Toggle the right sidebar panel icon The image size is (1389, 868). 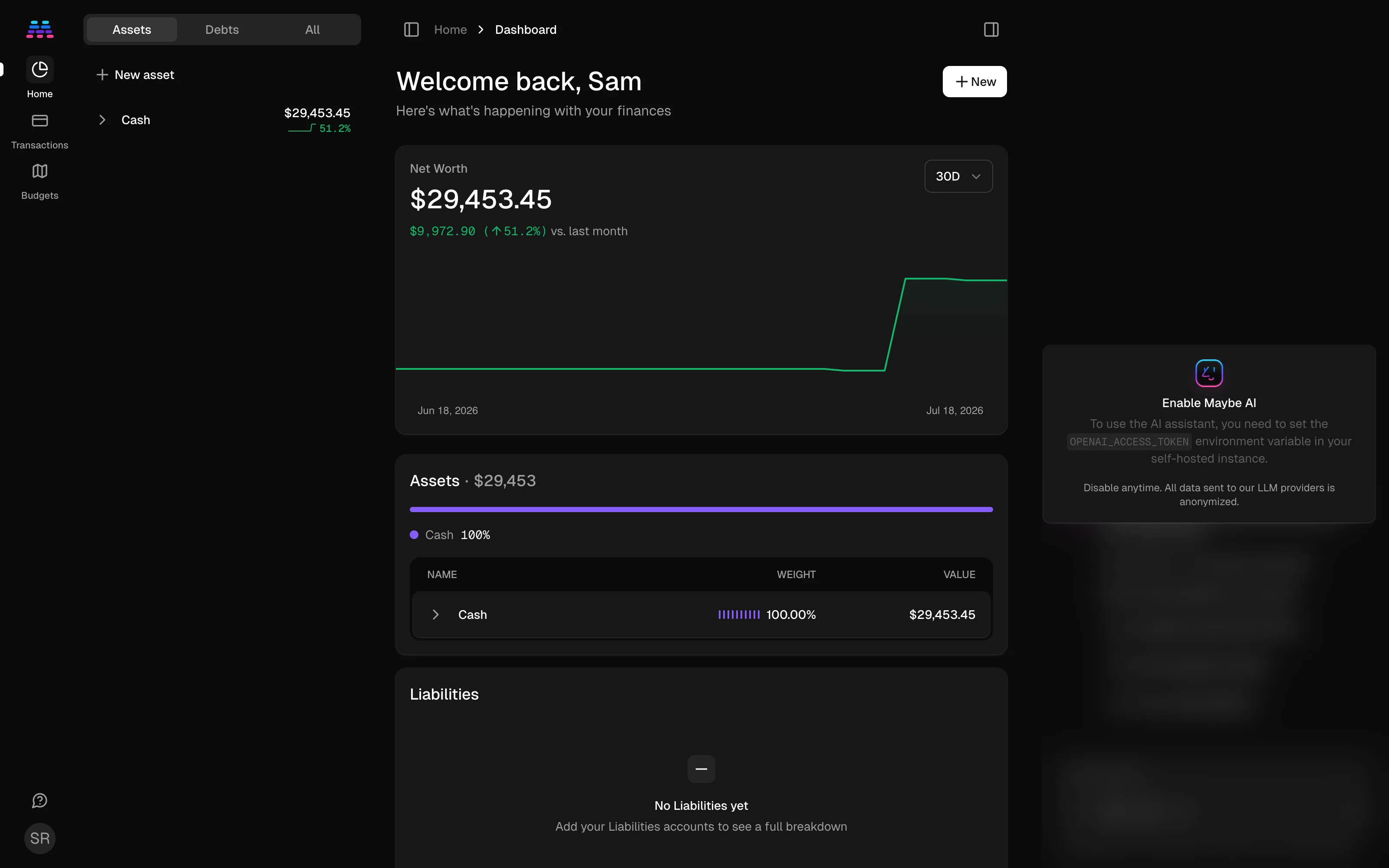(991, 29)
